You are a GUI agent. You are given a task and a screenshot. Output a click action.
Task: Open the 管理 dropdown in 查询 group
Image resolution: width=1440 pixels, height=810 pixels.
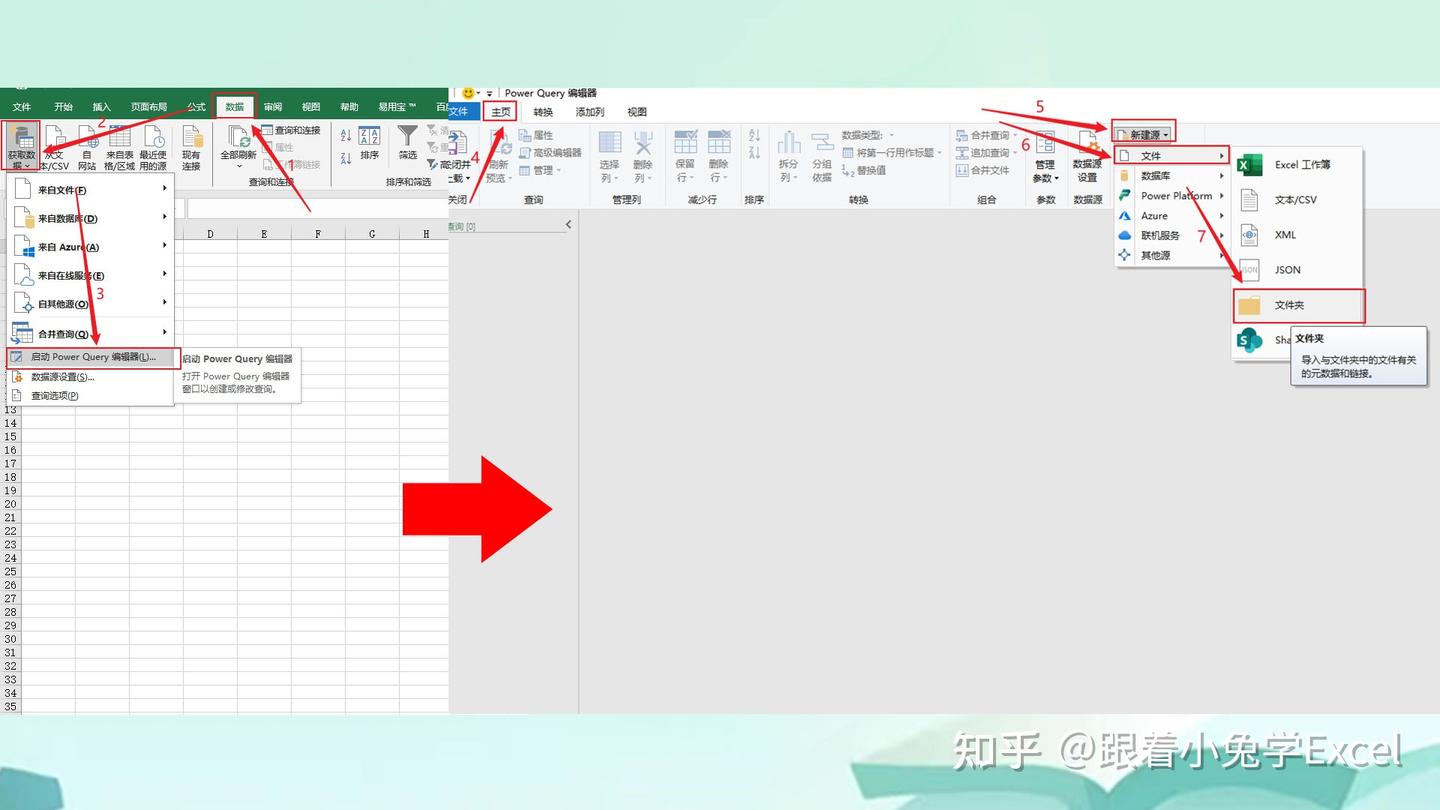click(x=539, y=171)
